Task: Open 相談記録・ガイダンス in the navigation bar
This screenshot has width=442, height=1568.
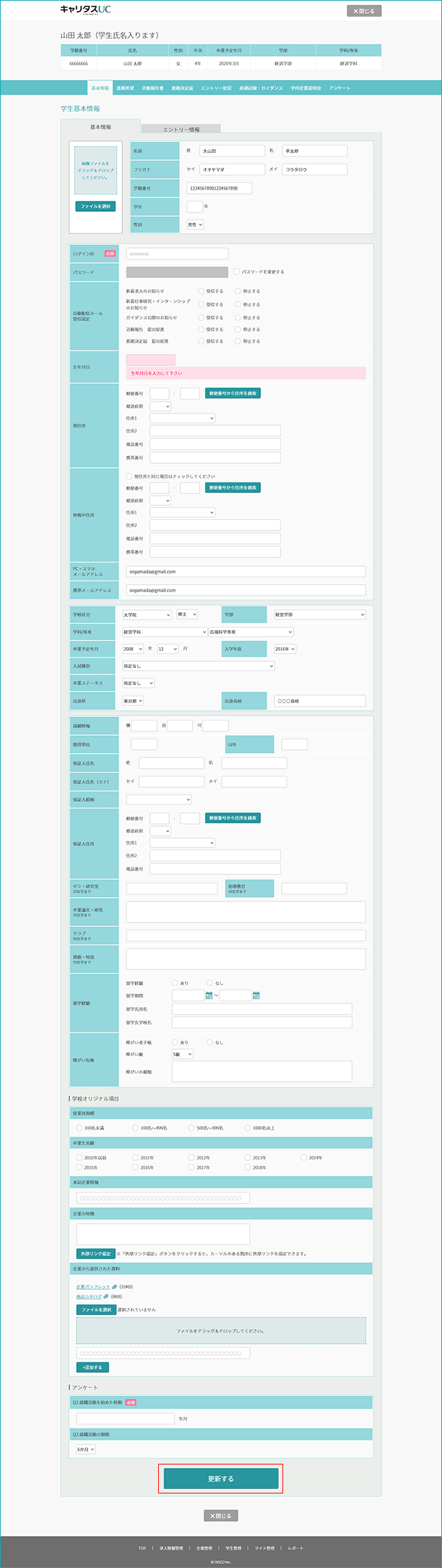Action: (x=261, y=88)
